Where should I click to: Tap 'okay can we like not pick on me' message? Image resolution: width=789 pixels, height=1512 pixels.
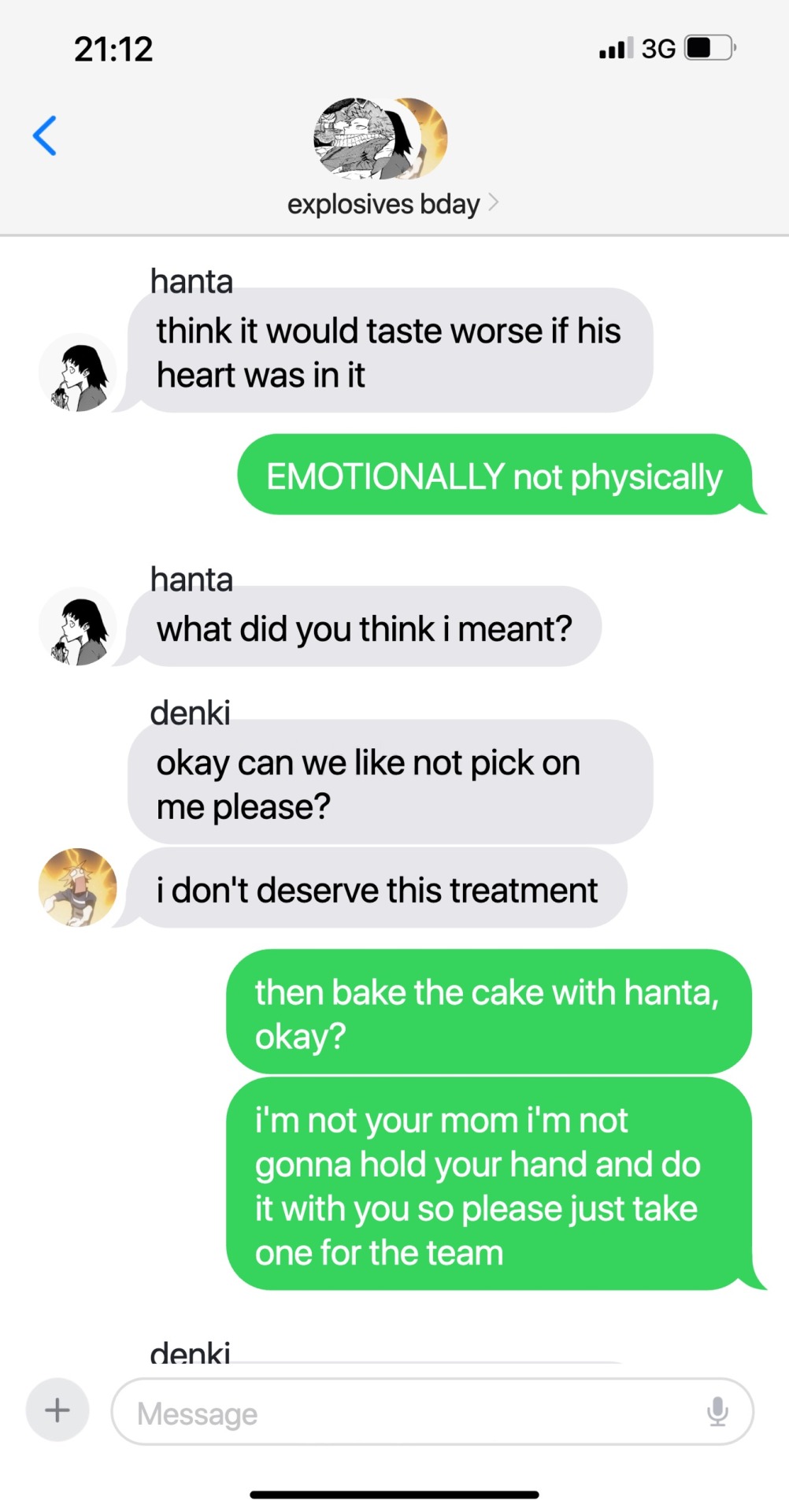click(391, 781)
